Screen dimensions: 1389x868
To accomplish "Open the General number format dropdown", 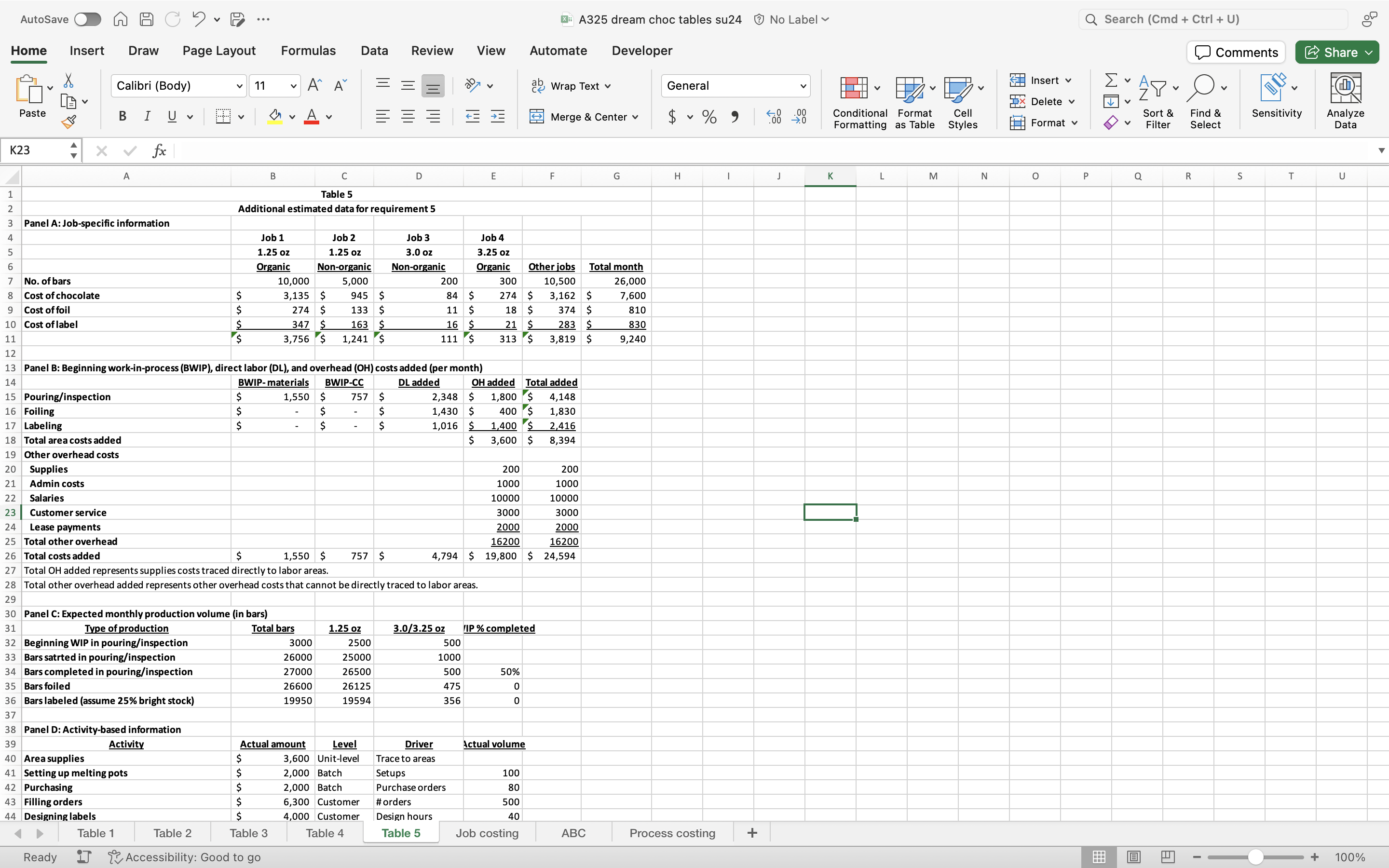I will [x=803, y=86].
